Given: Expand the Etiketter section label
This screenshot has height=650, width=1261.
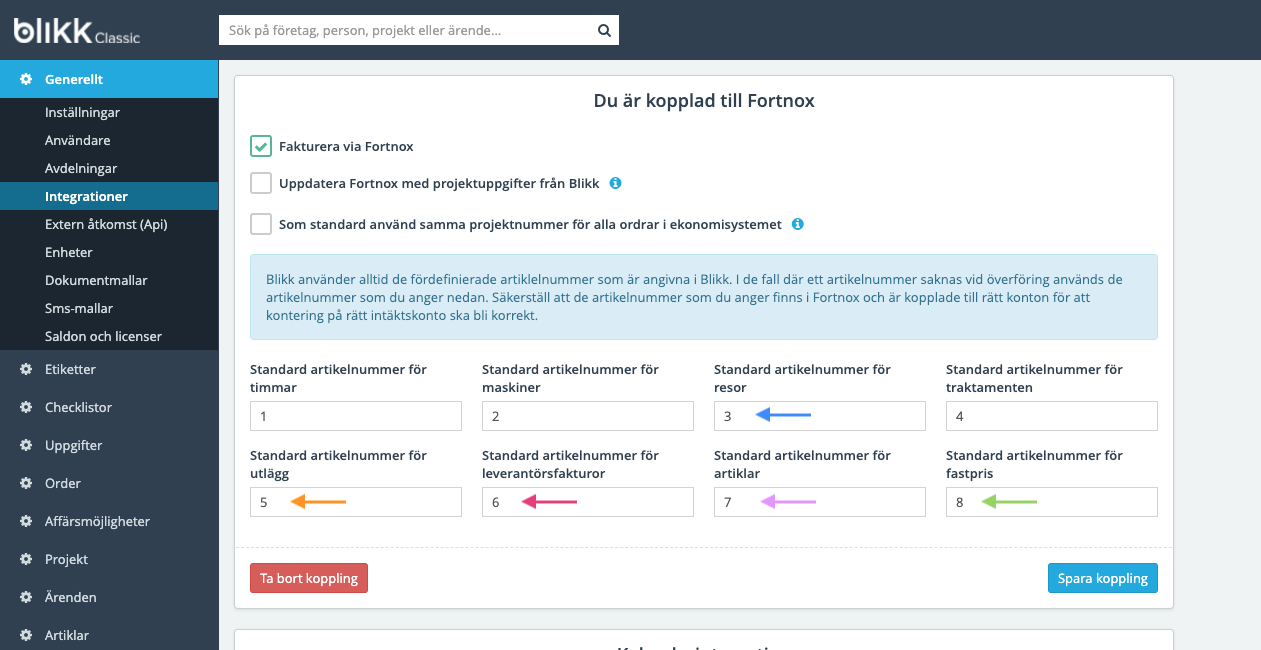Looking at the screenshot, I should click(x=70, y=369).
